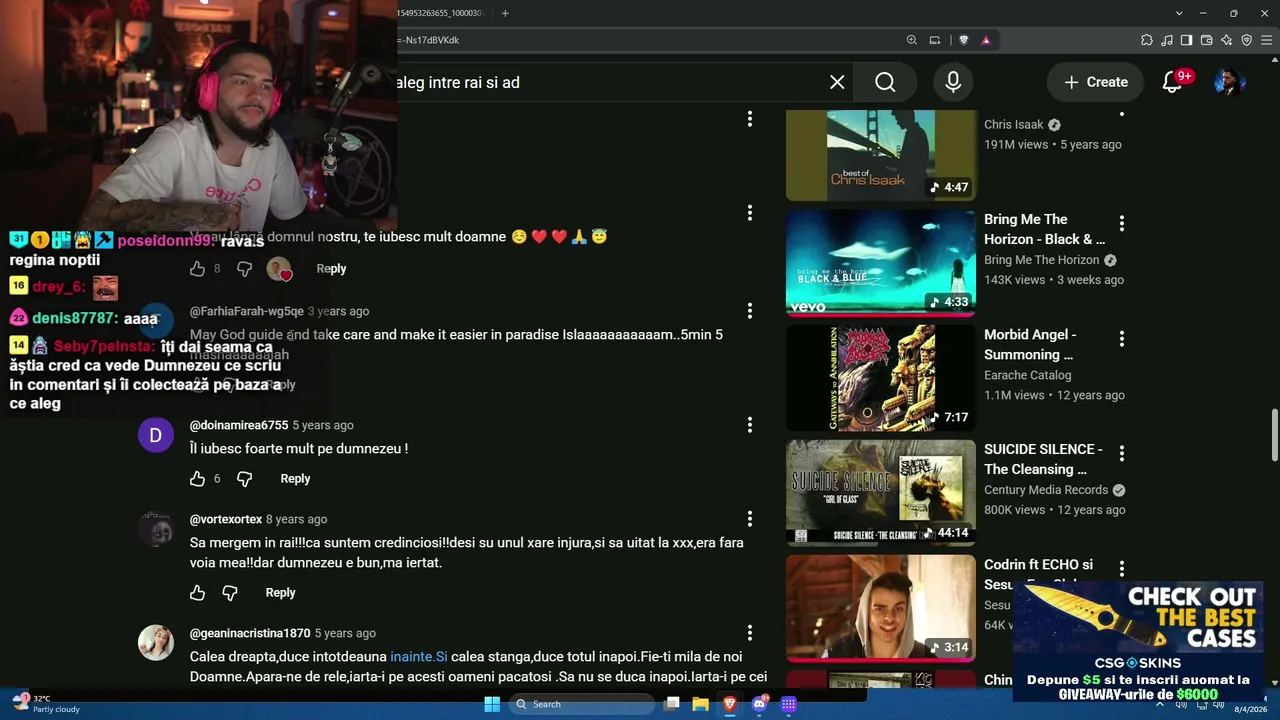Like the comment by @doinamirea6755
The width and height of the screenshot is (1280, 720).
[x=197, y=479]
